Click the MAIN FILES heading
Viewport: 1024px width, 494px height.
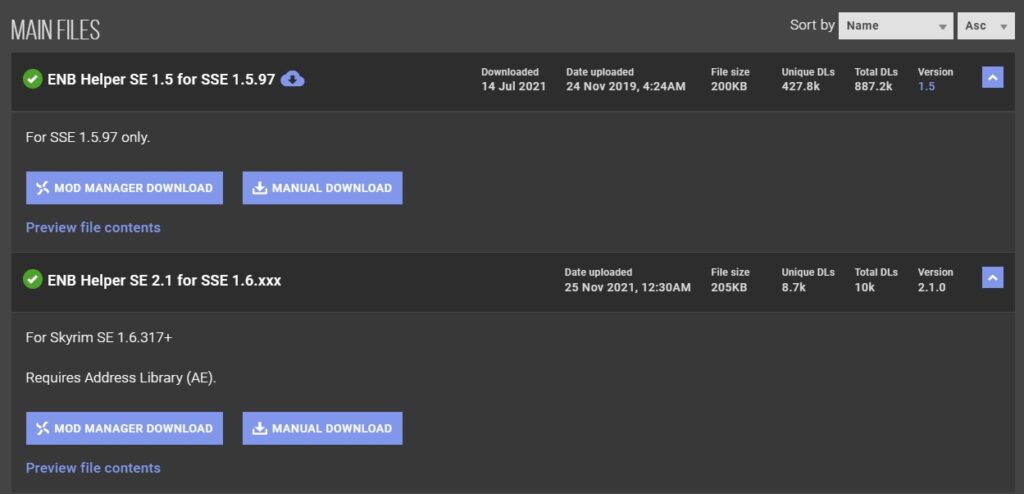pos(56,30)
